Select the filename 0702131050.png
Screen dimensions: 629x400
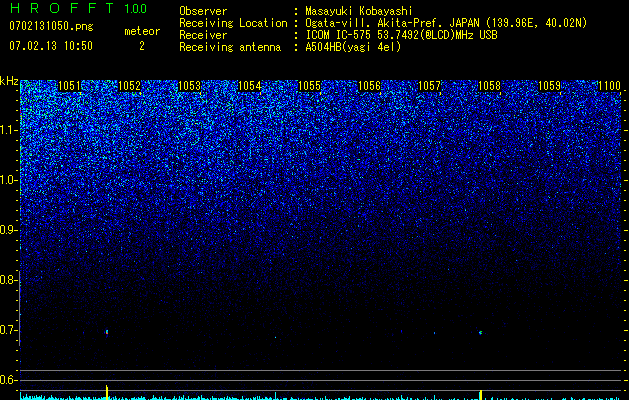coord(51,27)
